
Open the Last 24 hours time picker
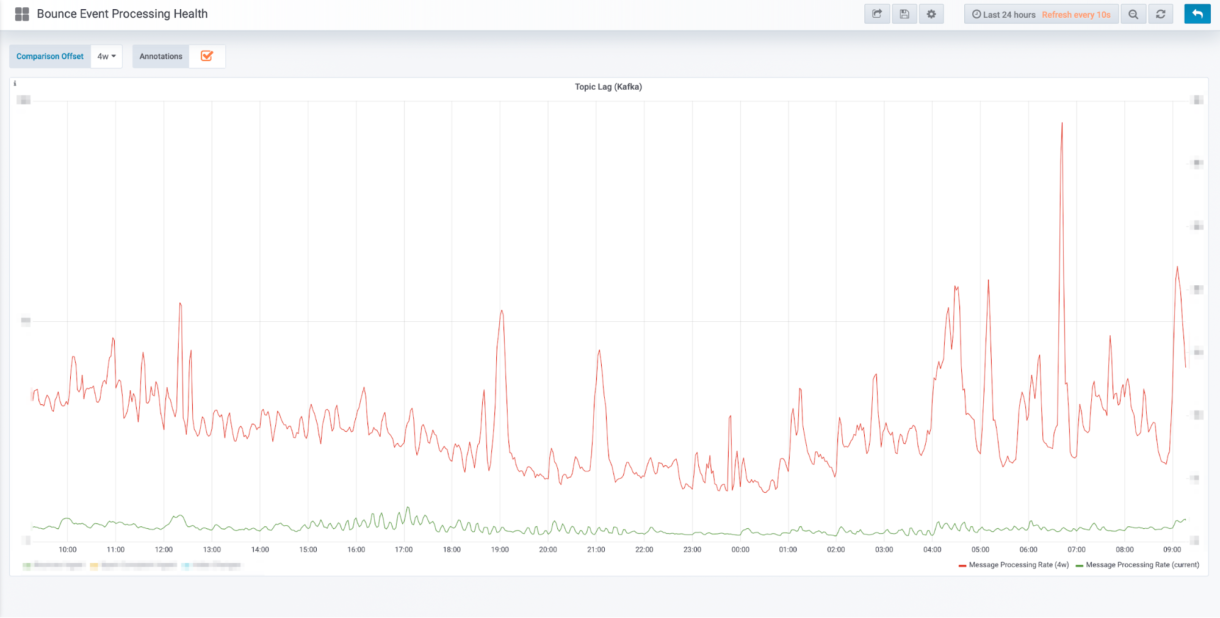tap(1003, 15)
